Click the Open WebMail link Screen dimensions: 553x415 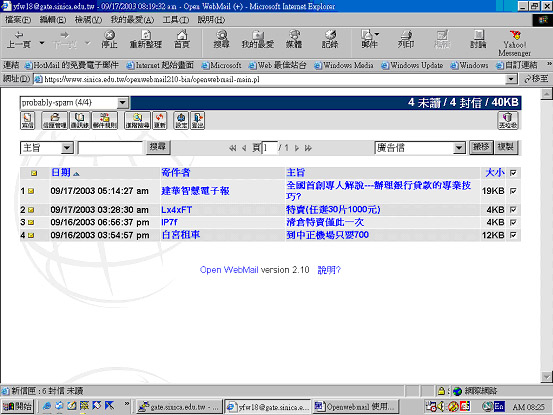[x=229, y=270]
